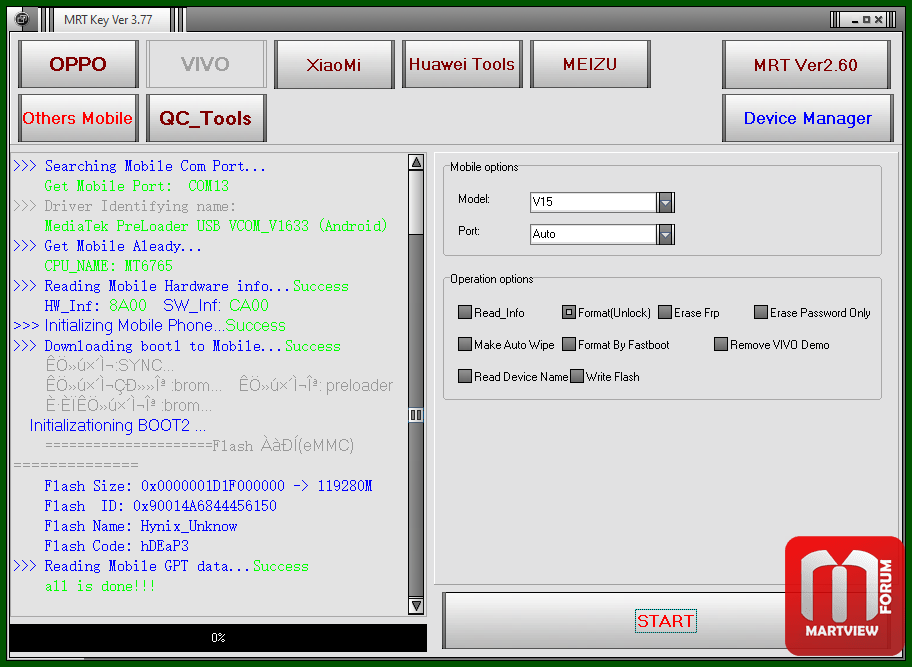
Task: Click the log scrollbar up arrow
Action: point(416,162)
